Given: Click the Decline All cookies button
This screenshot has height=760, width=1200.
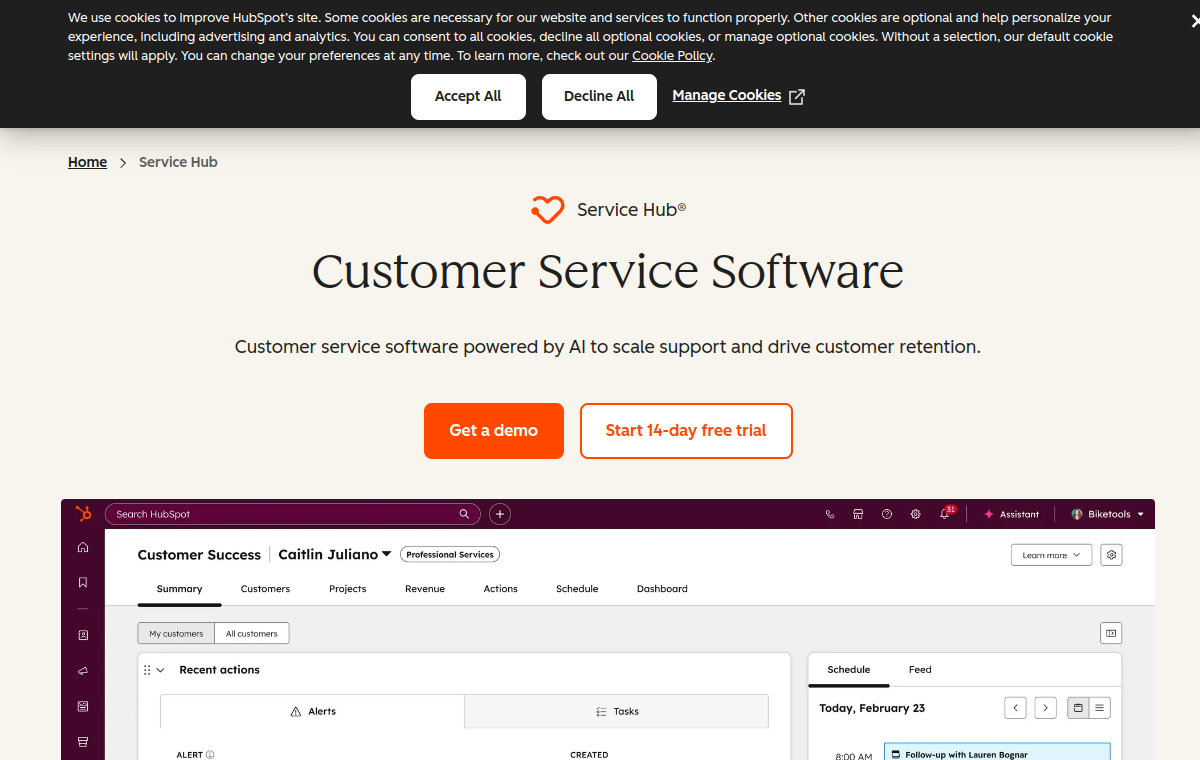Looking at the screenshot, I should click(x=599, y=97).
